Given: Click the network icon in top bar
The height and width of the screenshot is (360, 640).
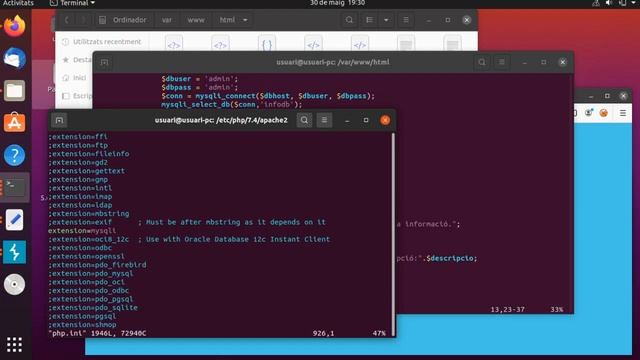Looking at the screenshot, I should pos(596,3).
